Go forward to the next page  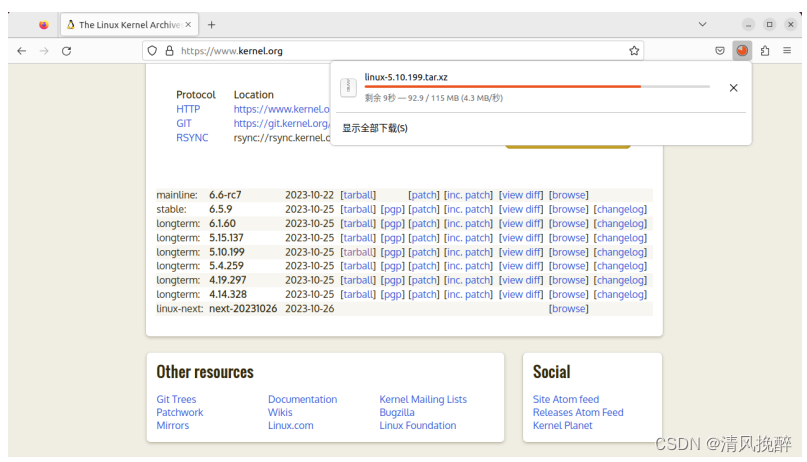pyautogui.click(x=44, y=51)
